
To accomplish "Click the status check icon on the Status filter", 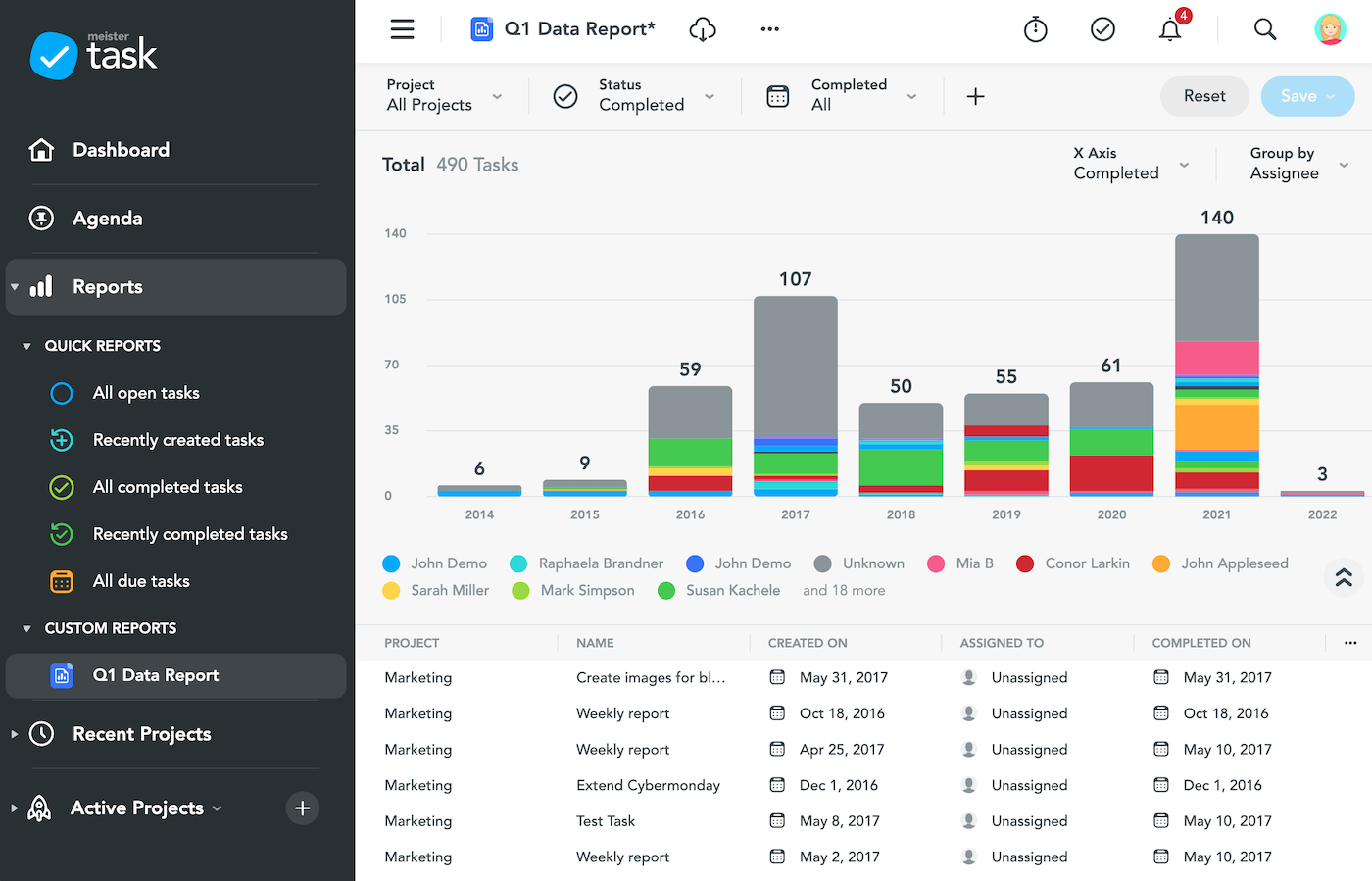I will click(564, 96).
